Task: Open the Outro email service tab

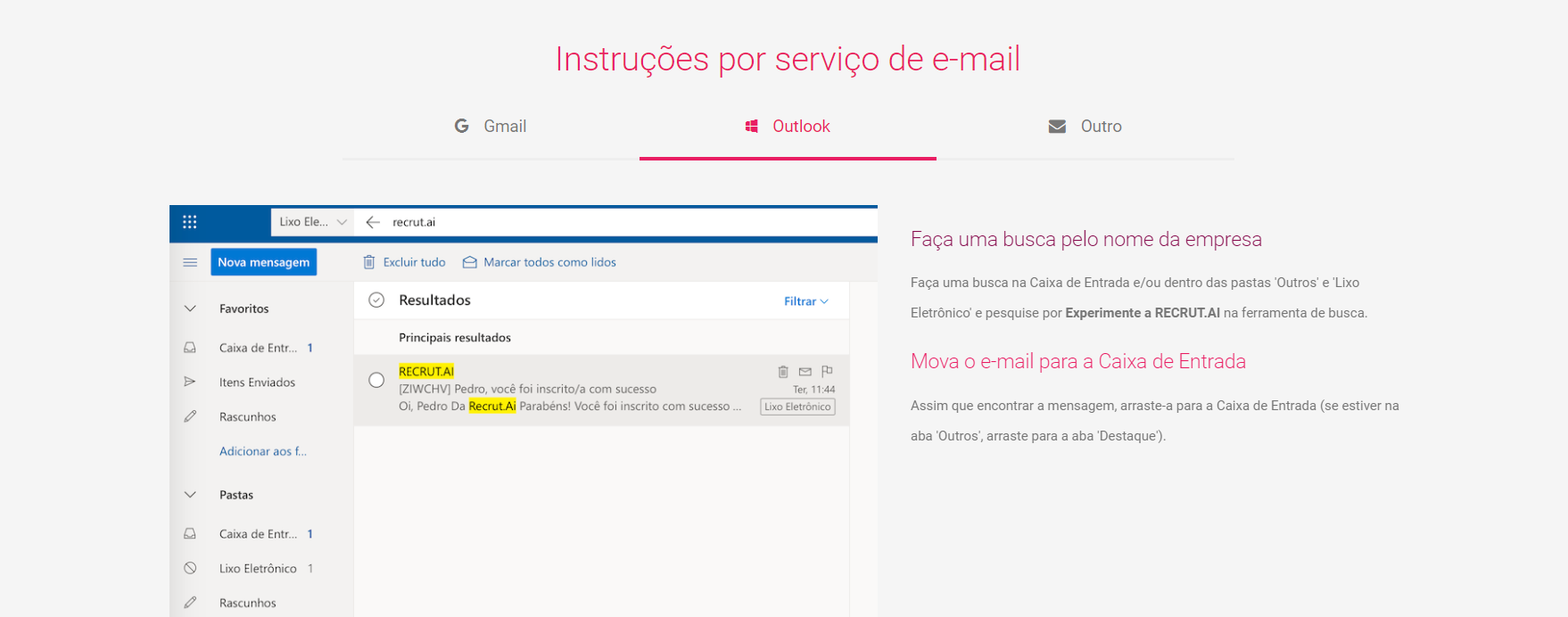Action: 1085,127
